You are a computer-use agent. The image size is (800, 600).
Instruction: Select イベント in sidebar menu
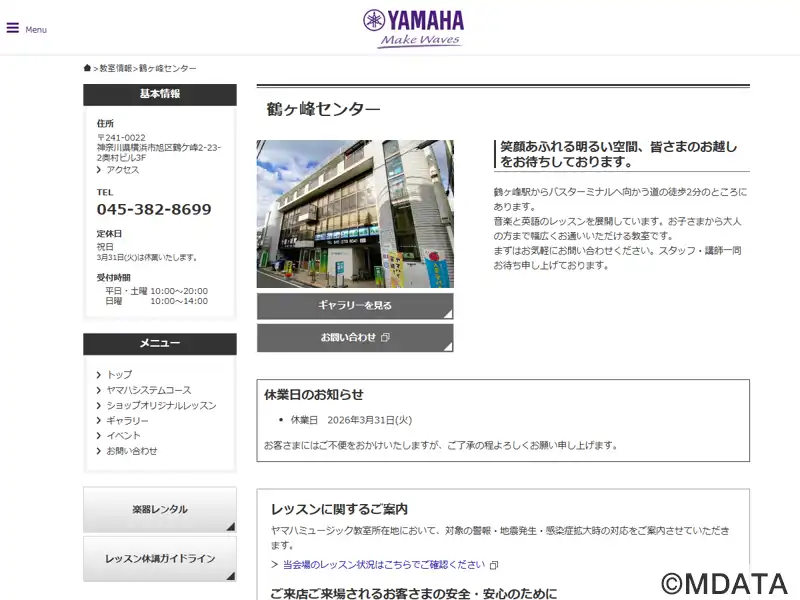pyautogui.click(x=123, y=435)
